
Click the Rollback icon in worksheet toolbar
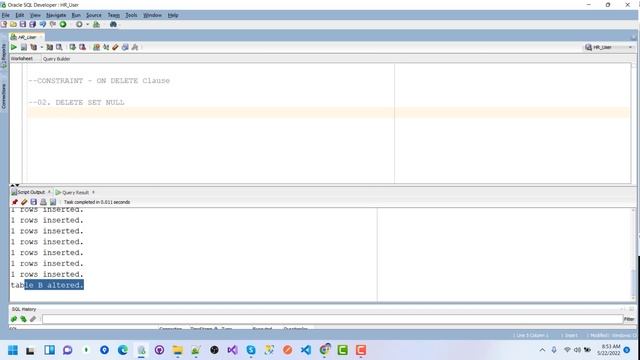click(82, 47)
